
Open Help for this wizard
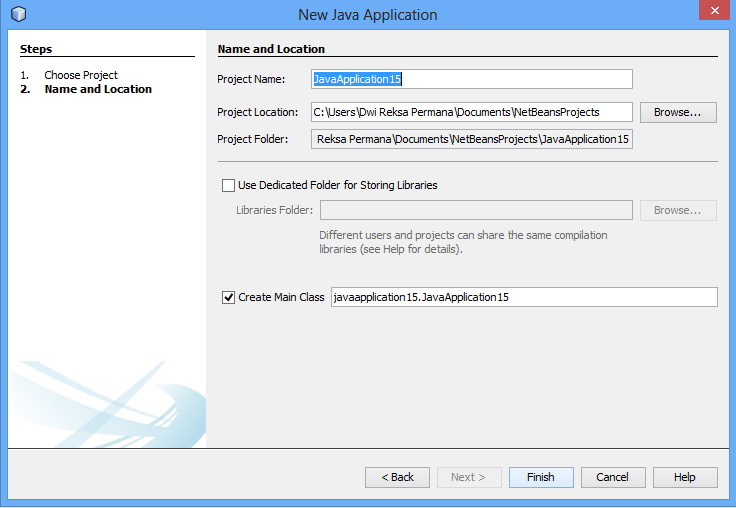coord(685,477)
